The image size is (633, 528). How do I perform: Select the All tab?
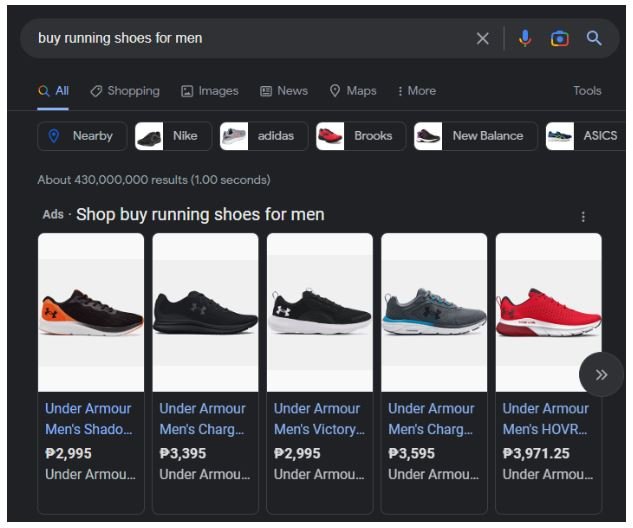53,91
